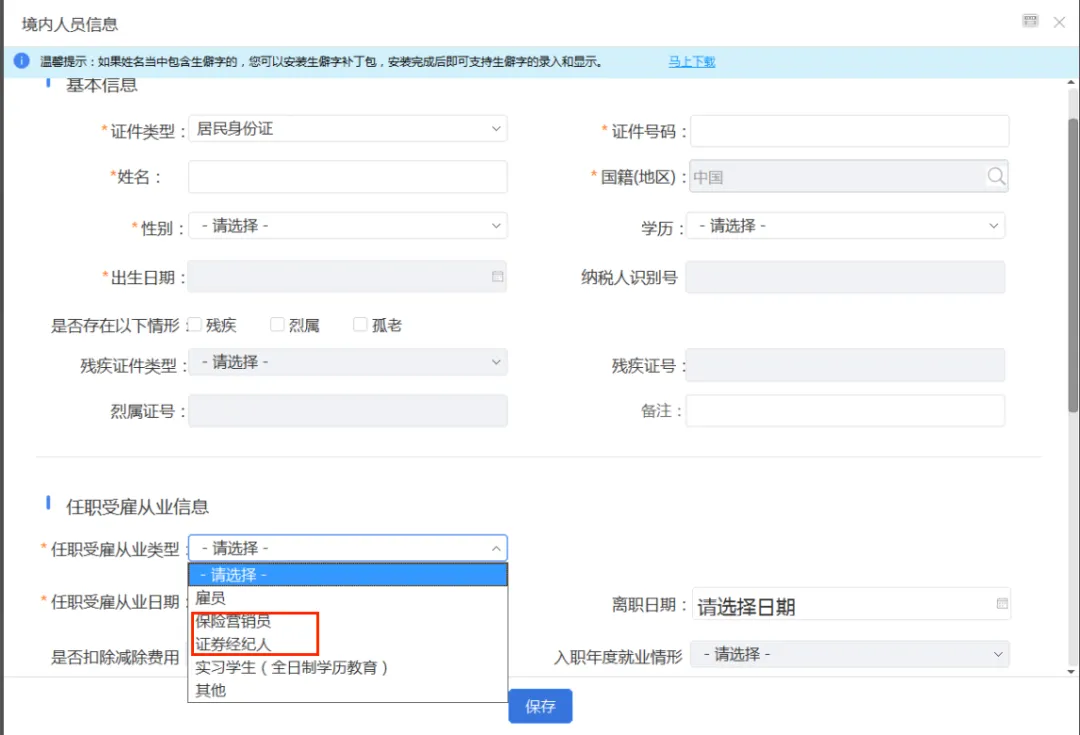Click inside the 姓名 input field
The image size is (1080, 735).
tap(347, 176)
